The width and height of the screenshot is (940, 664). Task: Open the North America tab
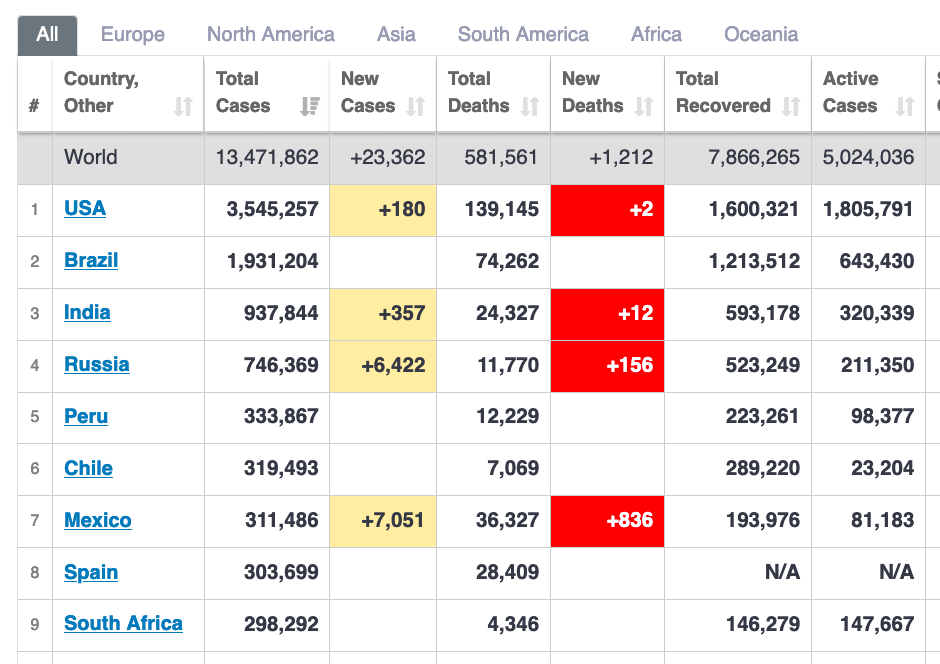(270, 35)
